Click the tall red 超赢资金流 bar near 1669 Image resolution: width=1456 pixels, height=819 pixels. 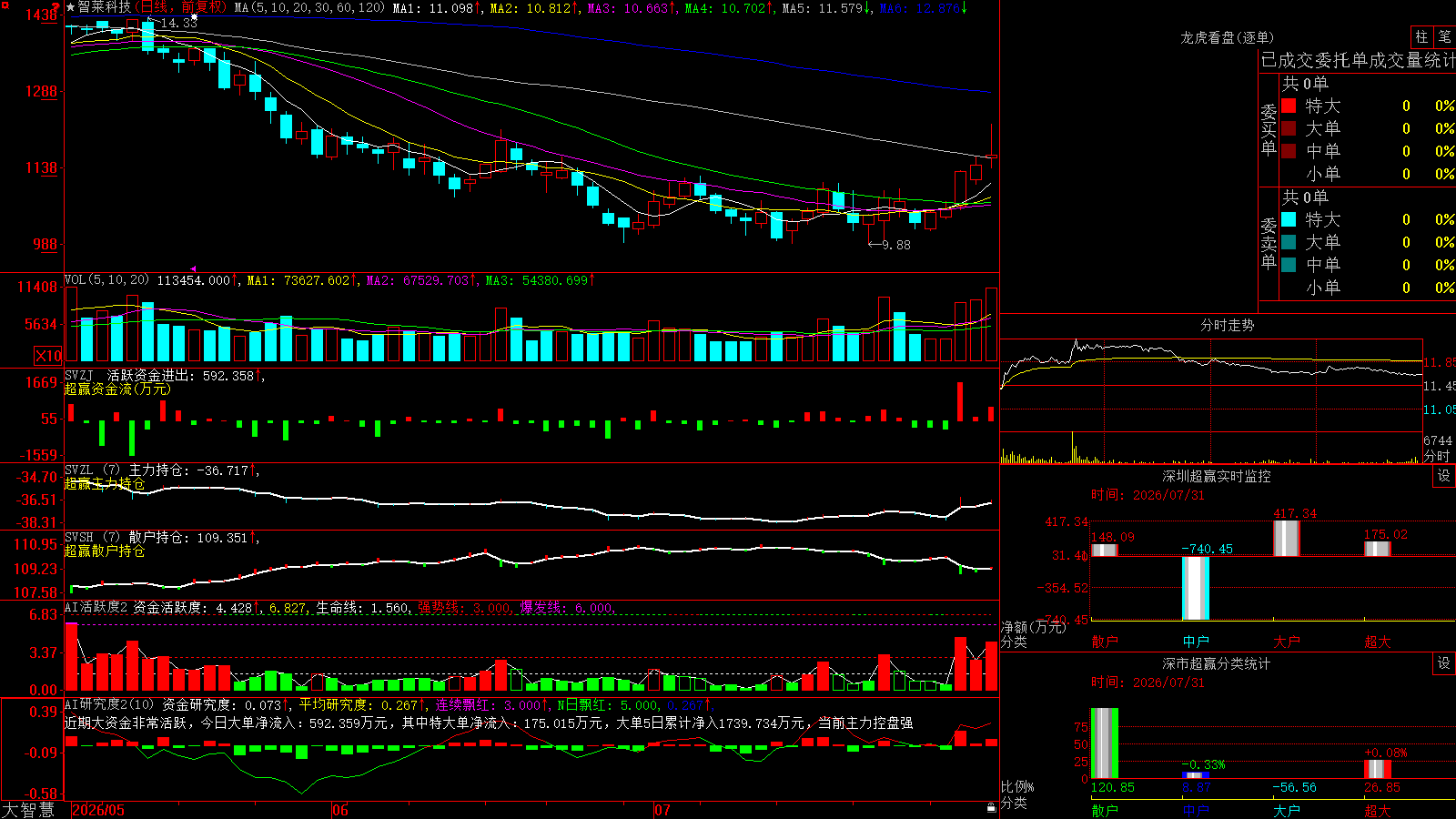960,401
